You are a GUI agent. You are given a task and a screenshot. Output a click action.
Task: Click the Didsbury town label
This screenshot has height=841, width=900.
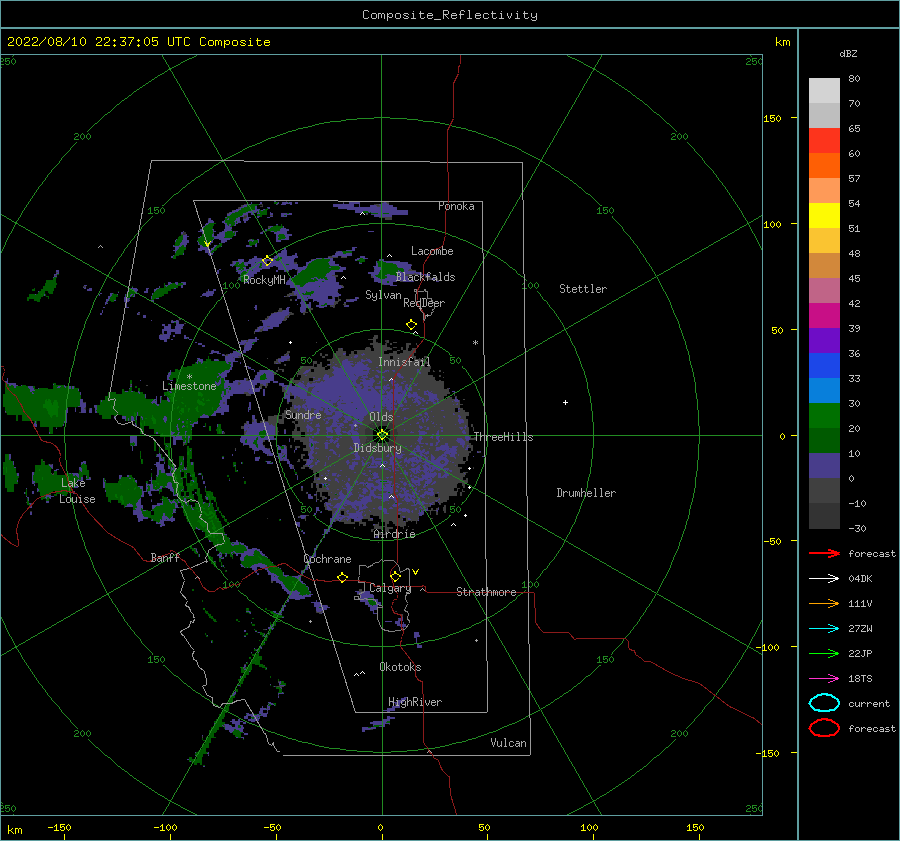[378, 448]
